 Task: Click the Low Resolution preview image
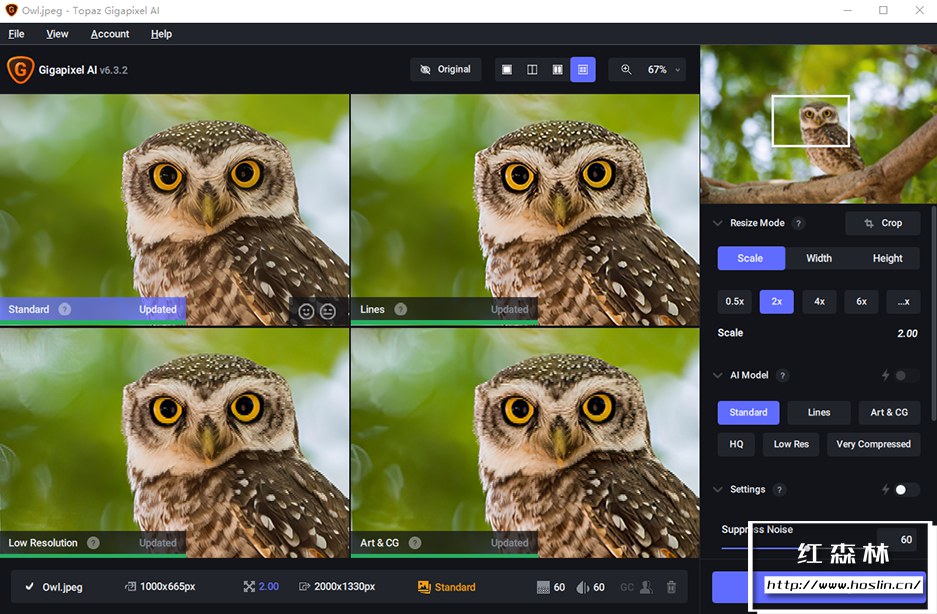(x=174, y=443)
